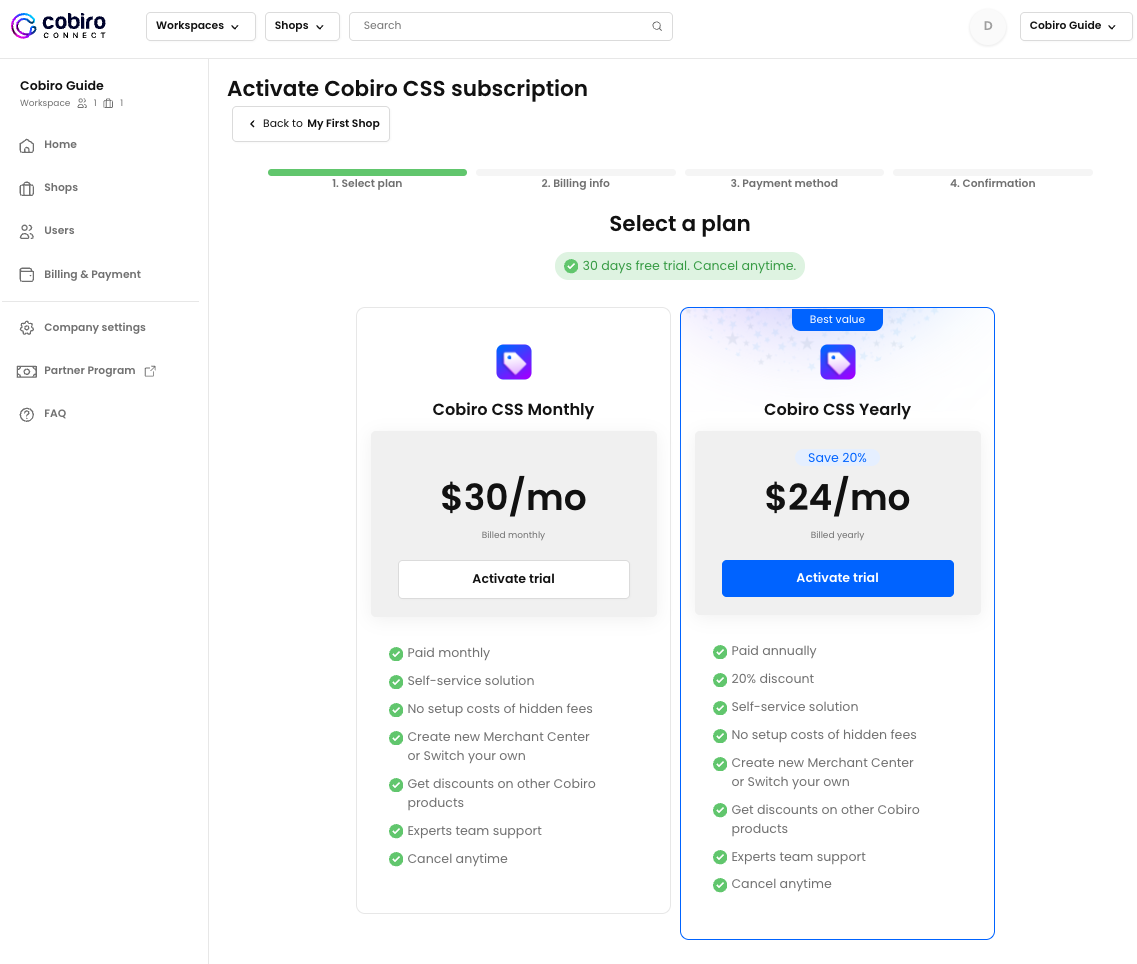
Task: Click the search magnifier icon
Action: click(657, 26)
